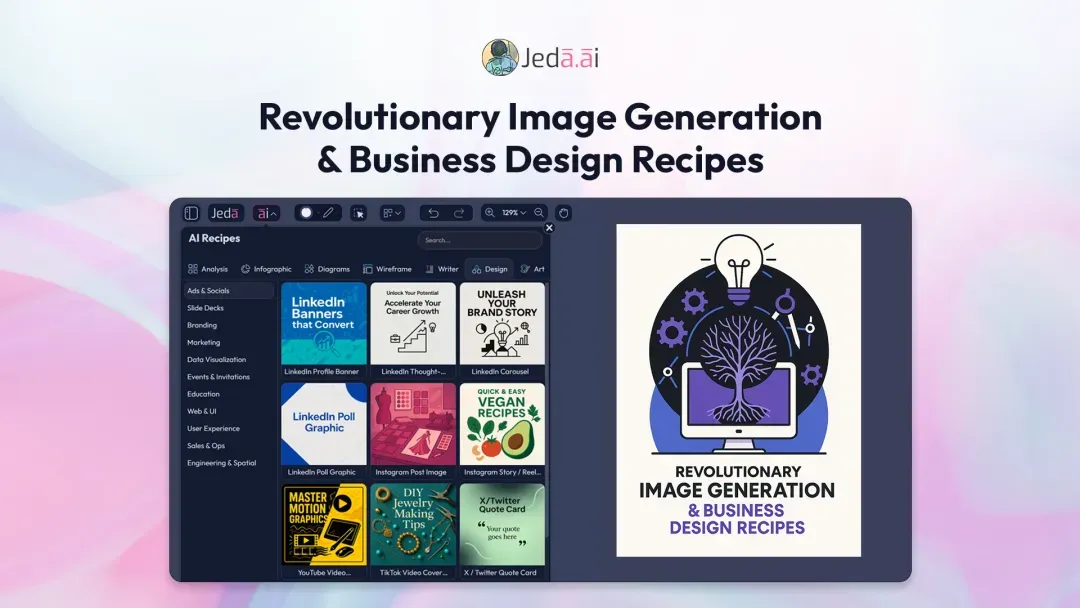Redo the last action
This screenshot has height=608, width=1080.
tap(460, 212)
